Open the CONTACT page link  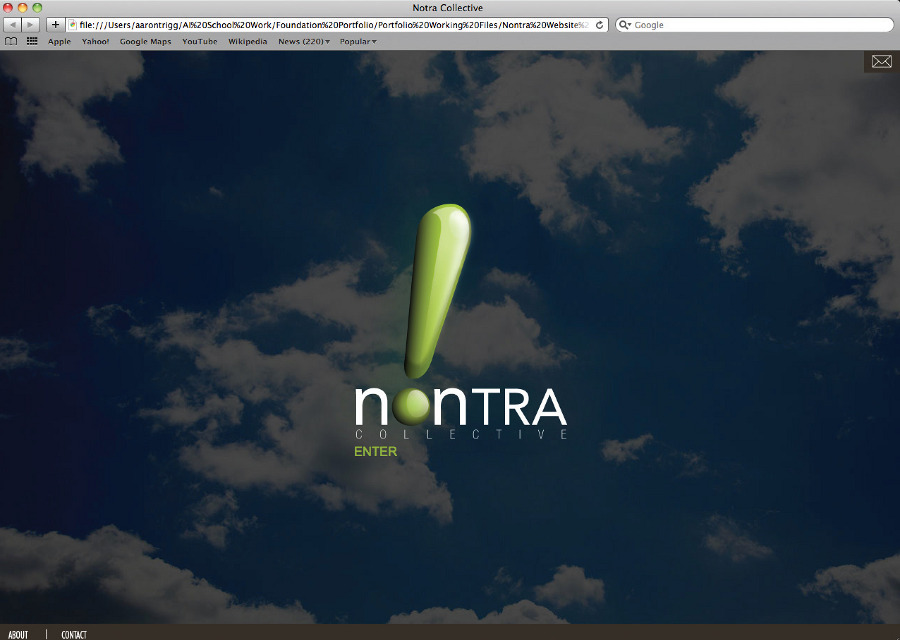72,633
